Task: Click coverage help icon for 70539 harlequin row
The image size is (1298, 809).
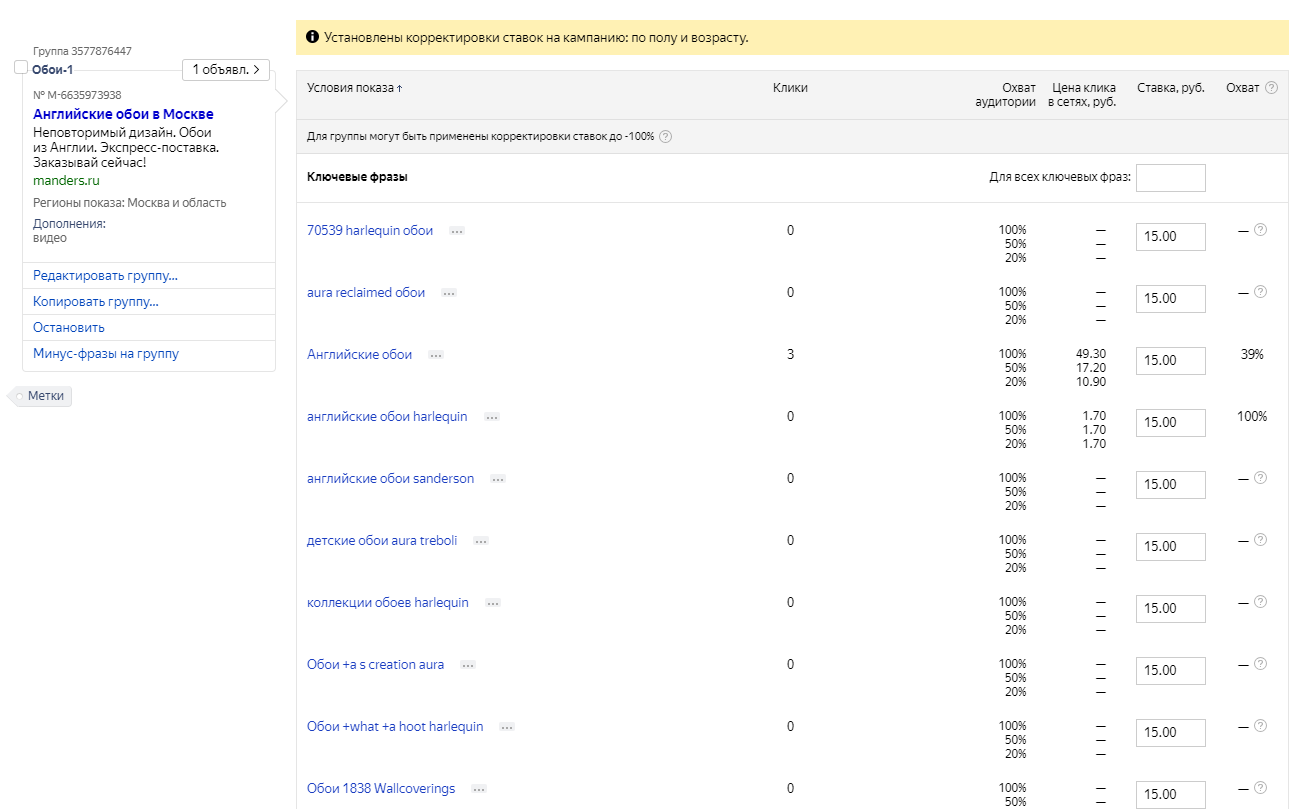Action: 1260,230
